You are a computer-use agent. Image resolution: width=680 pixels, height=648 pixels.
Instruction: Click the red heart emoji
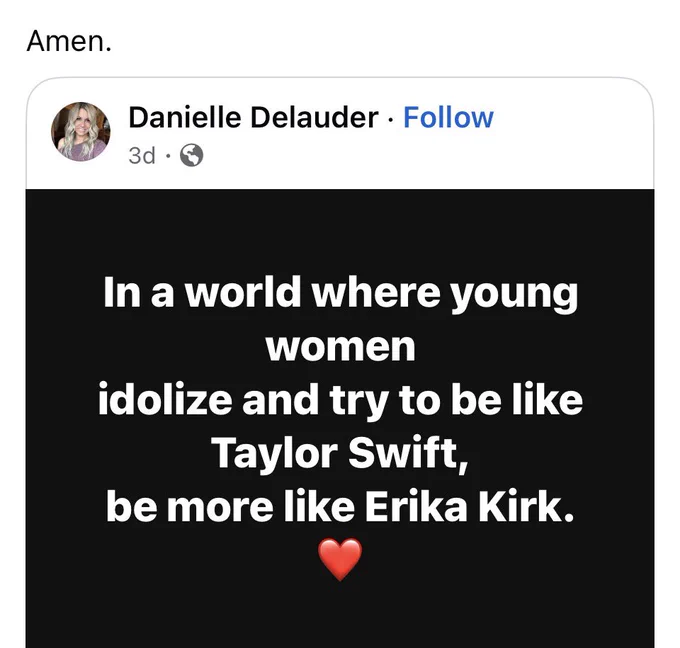coord(340,560)
